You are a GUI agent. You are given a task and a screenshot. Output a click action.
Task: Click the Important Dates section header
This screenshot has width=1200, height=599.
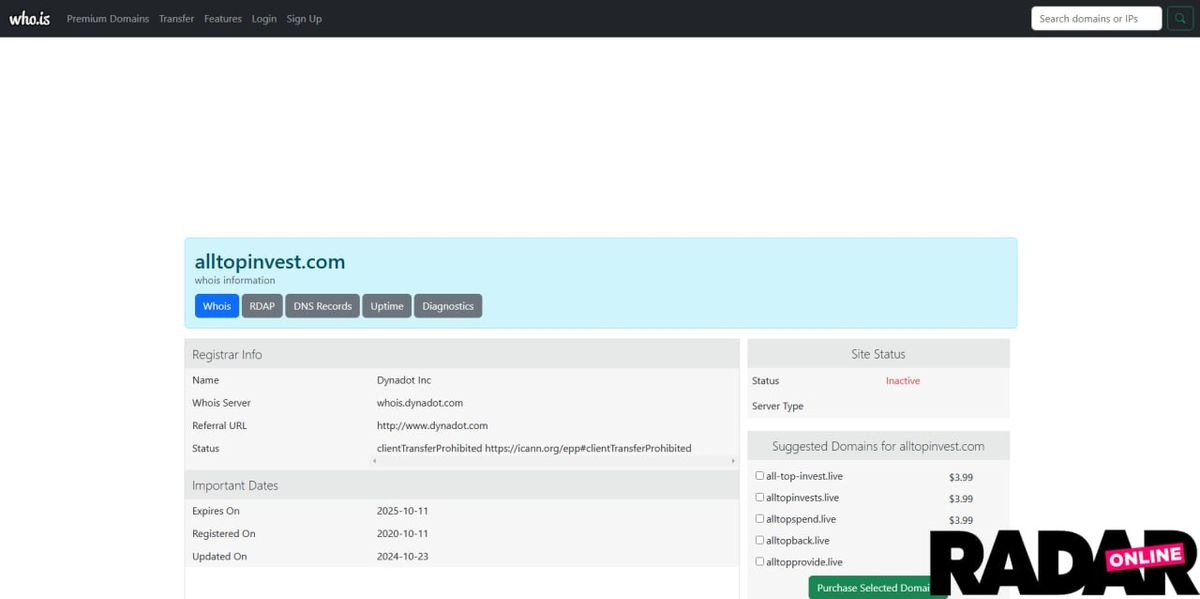[462, 485]
